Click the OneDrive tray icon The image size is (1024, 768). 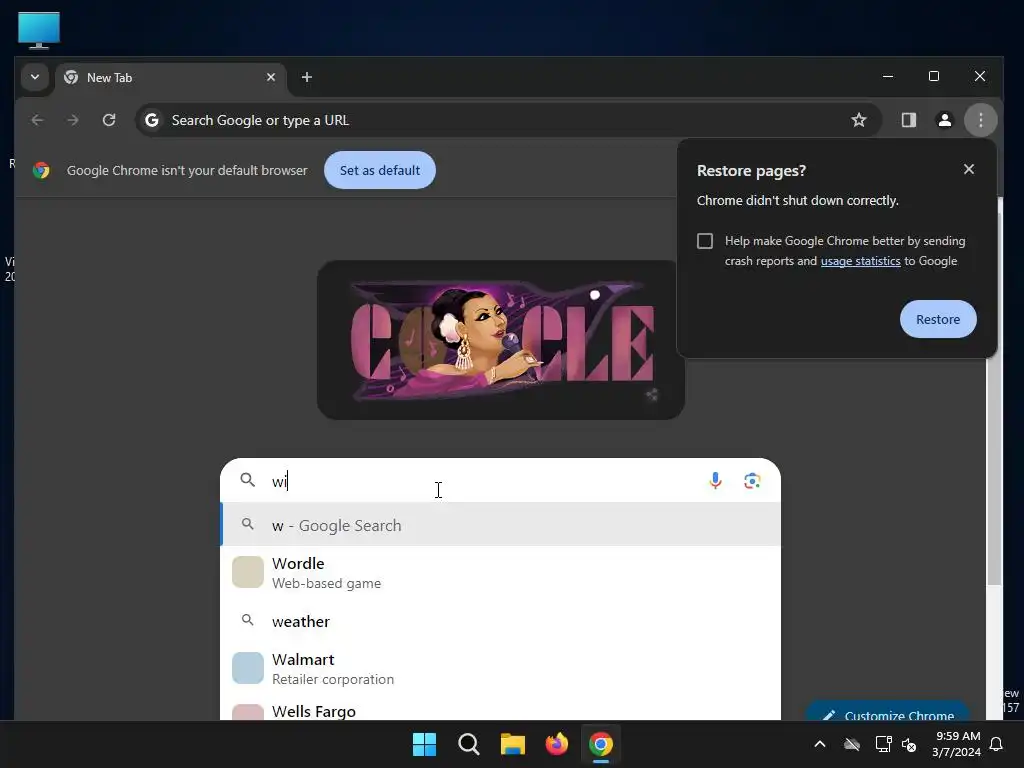coord(852,744)
